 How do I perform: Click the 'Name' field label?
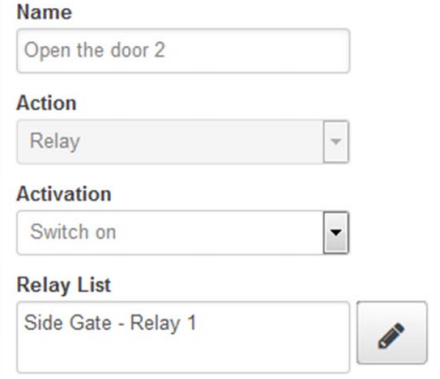pyautogui.click(x=44, y=12)
